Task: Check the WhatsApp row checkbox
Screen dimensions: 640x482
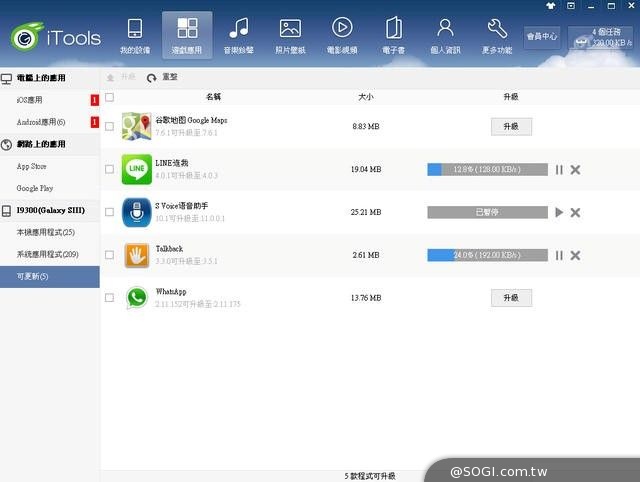Action: pyautogui.click(x=109, y=298)
